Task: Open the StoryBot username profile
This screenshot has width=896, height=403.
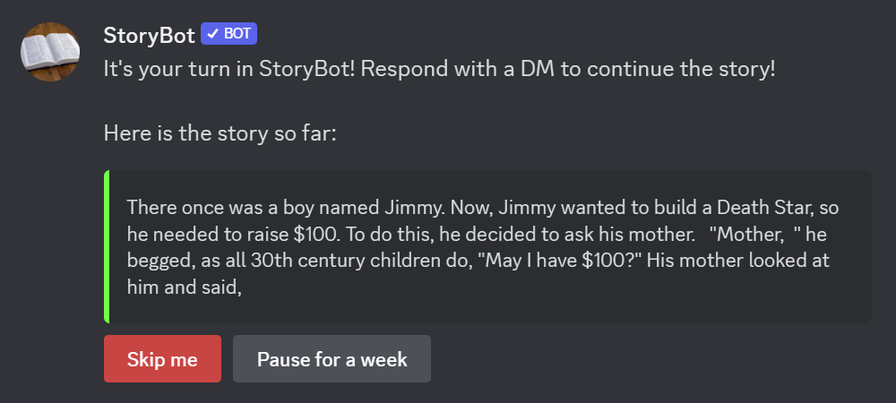Action: [x=149, y=35]
